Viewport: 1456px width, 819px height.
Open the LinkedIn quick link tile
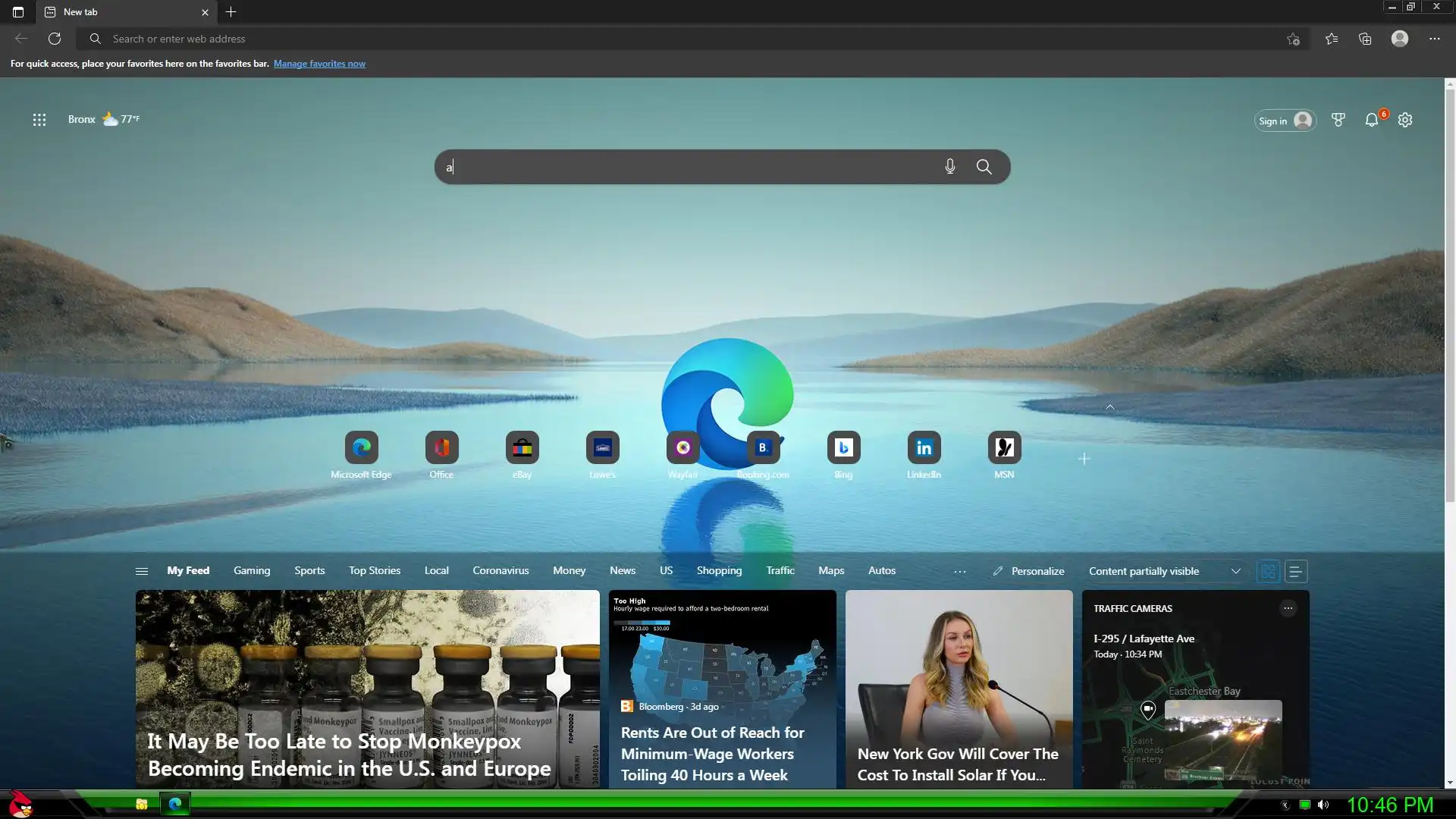point(924,448)
